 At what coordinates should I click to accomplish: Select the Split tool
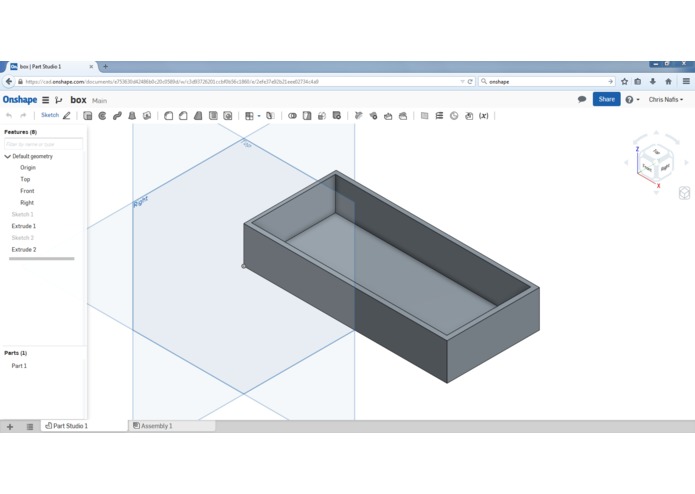pyautogui.click(x=307, y=116)
